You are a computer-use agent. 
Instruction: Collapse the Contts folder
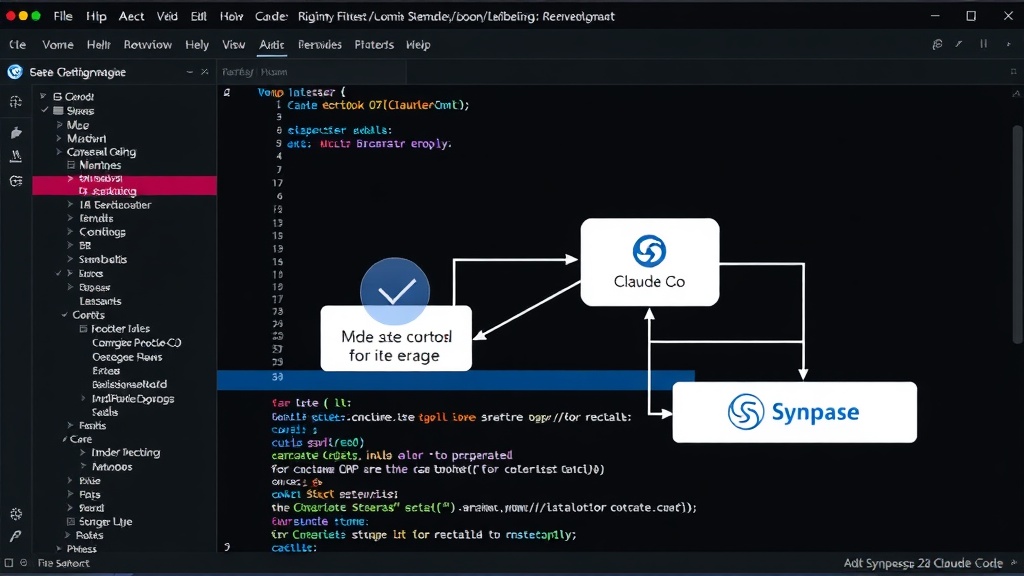(x=65, y=315)
